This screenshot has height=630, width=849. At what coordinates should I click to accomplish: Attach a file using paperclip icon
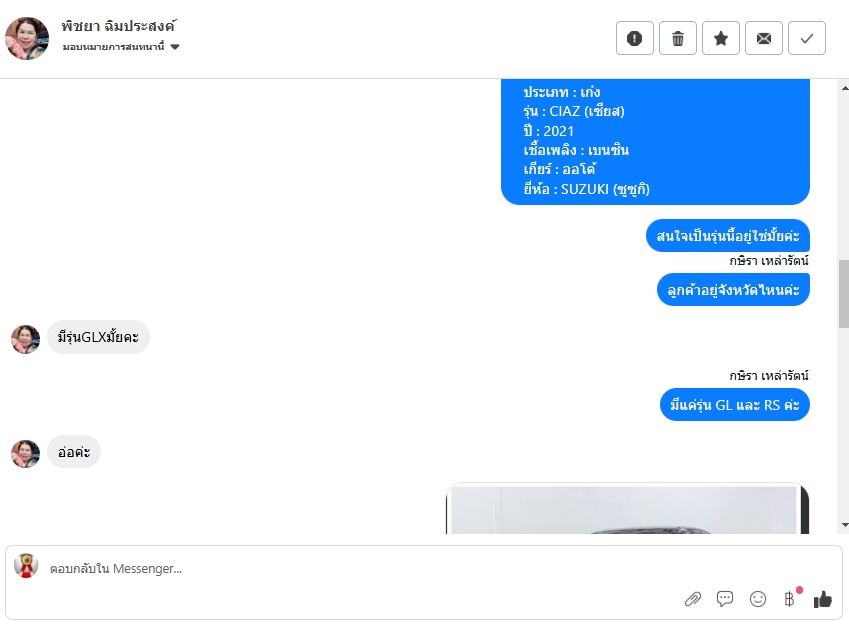coord(693,599)
